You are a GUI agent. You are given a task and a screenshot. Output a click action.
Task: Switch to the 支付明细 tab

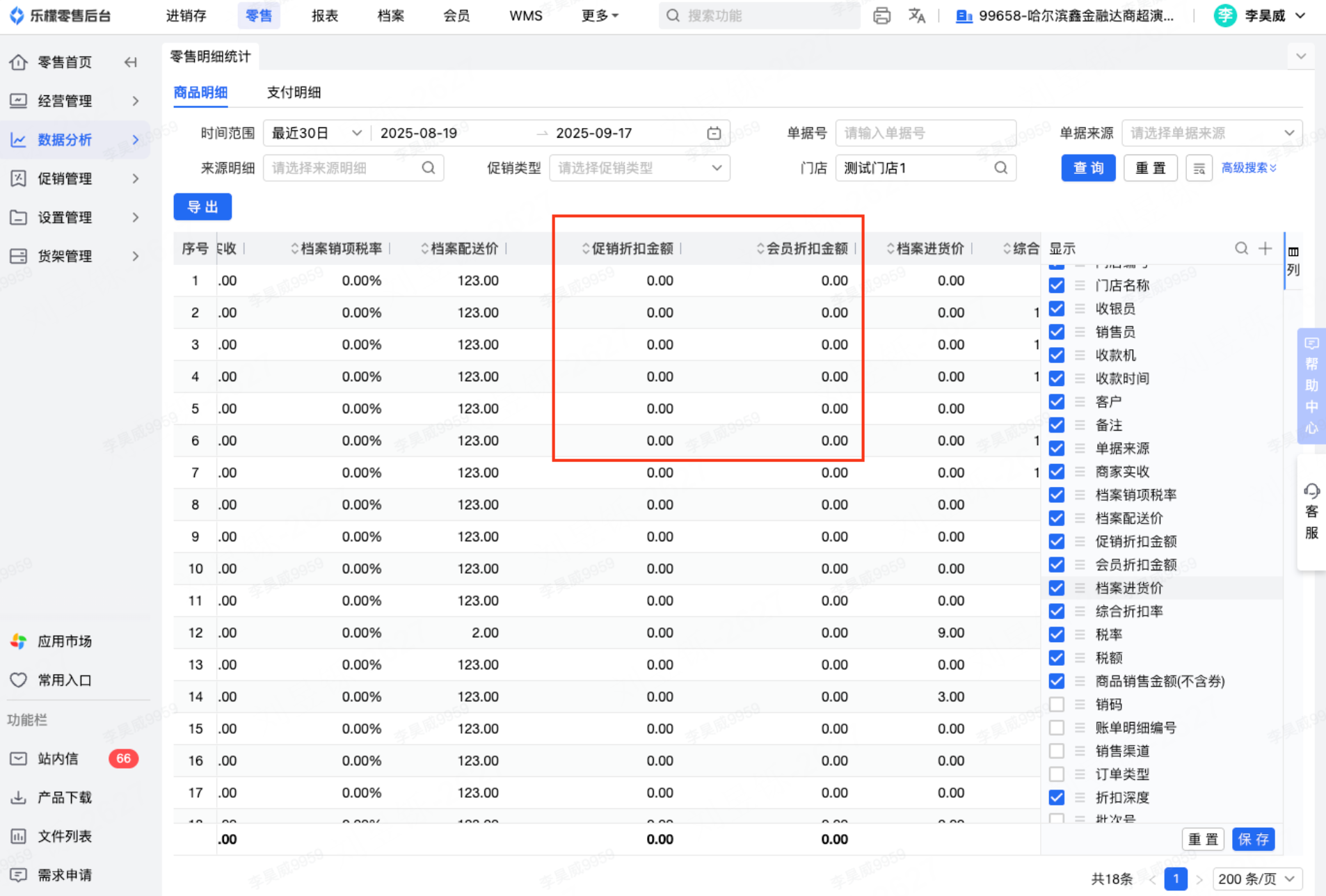click(x=294, y=93)
